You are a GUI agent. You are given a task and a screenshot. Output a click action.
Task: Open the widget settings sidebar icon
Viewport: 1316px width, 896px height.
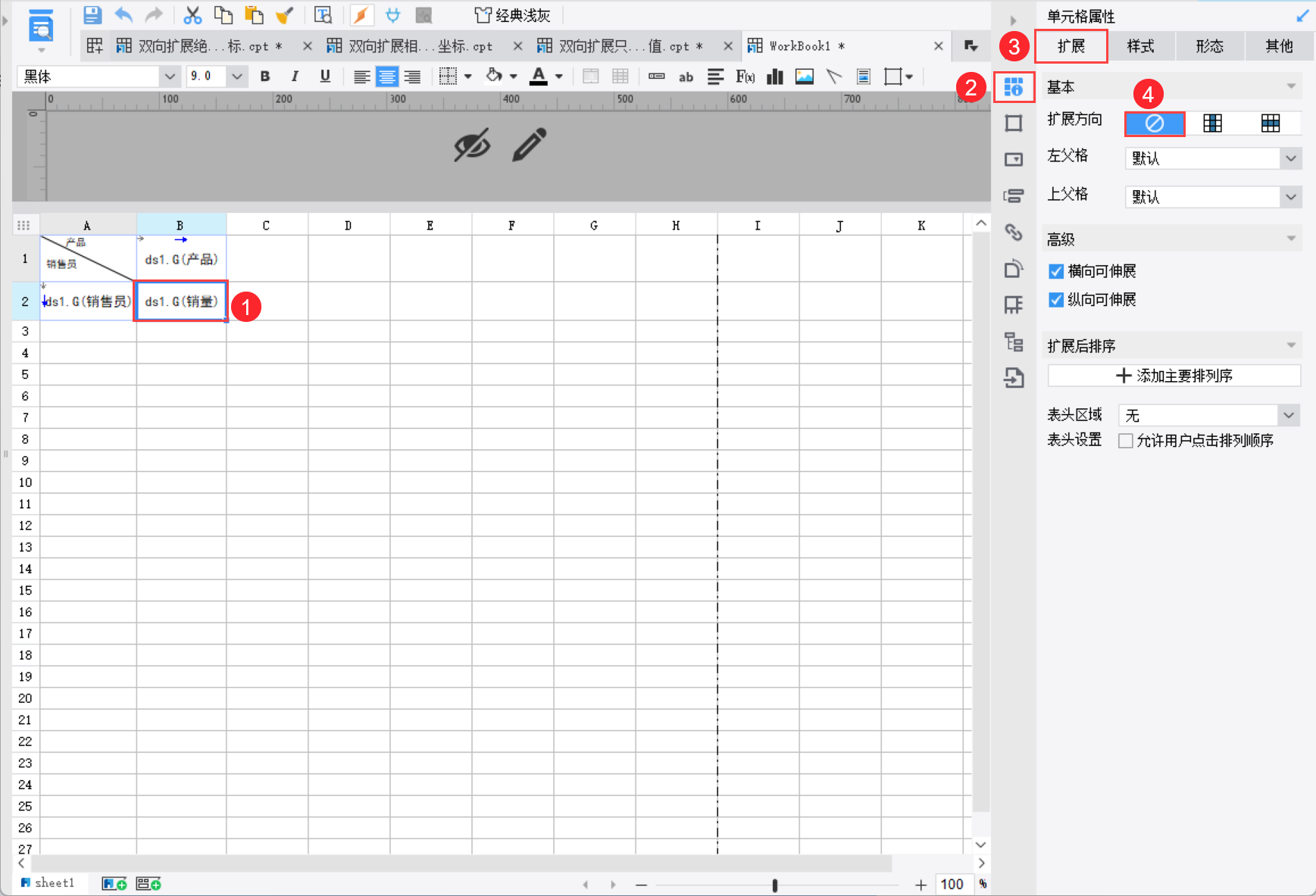(x=1014, y=159)
